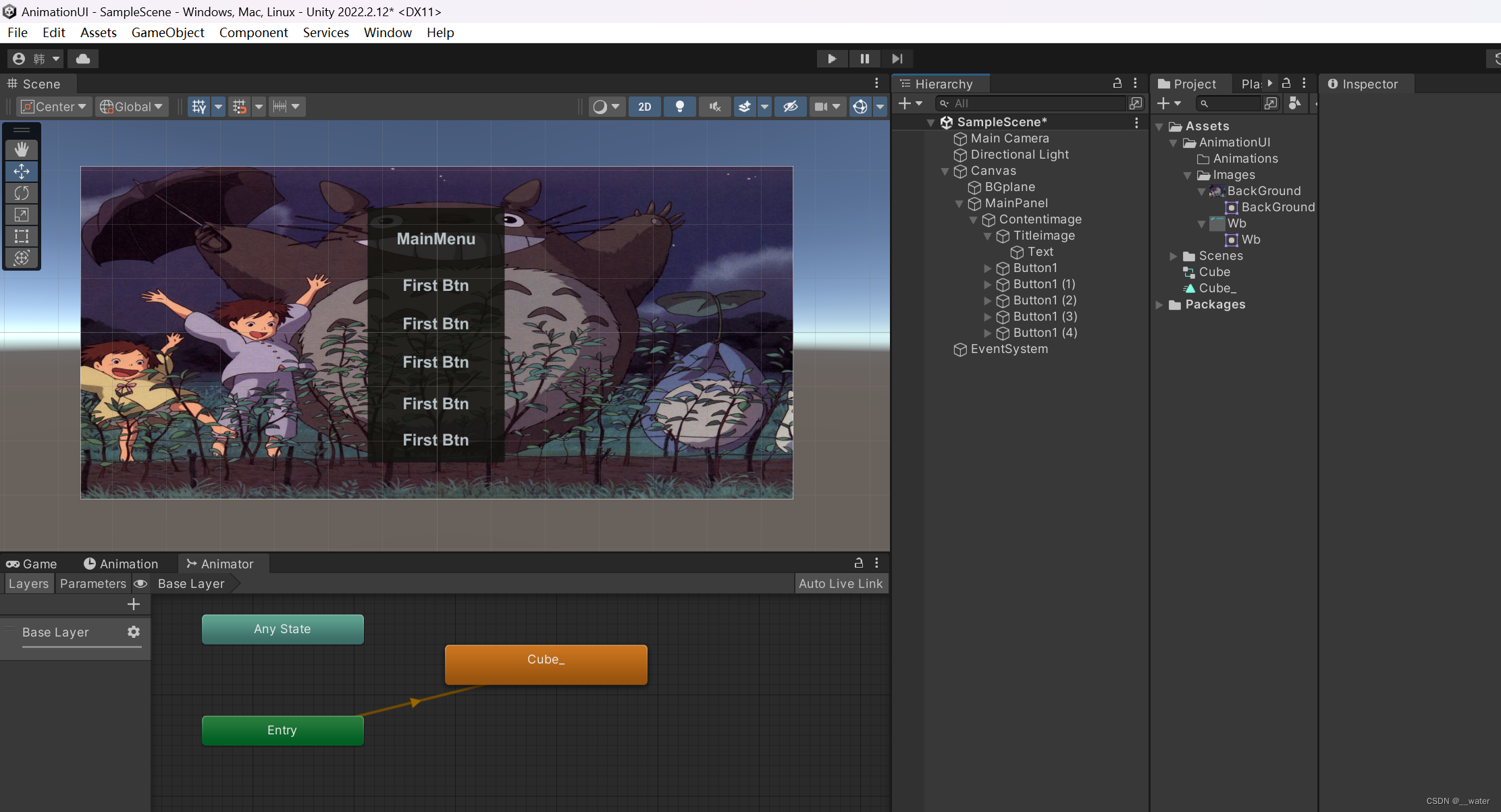Open scene camera settings
Image resolution: width=1501 pixels, height=812 pixels.
coord(827,107)
